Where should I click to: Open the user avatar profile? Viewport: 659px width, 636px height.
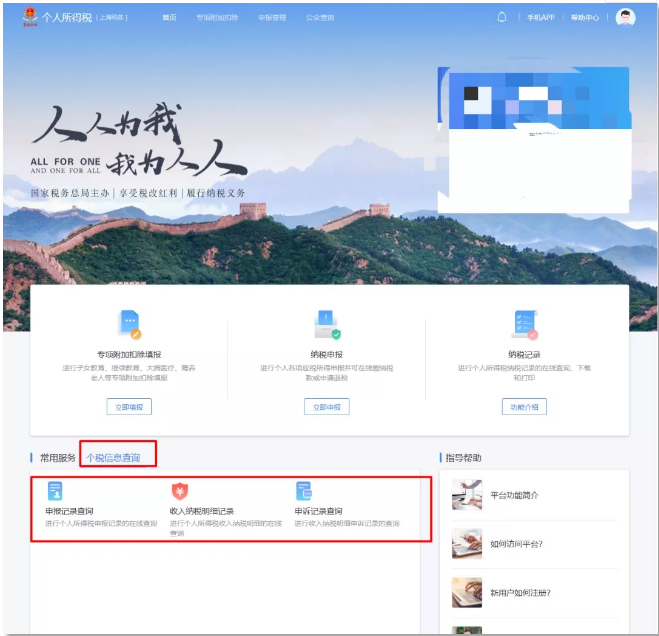(x=625, y=17)
